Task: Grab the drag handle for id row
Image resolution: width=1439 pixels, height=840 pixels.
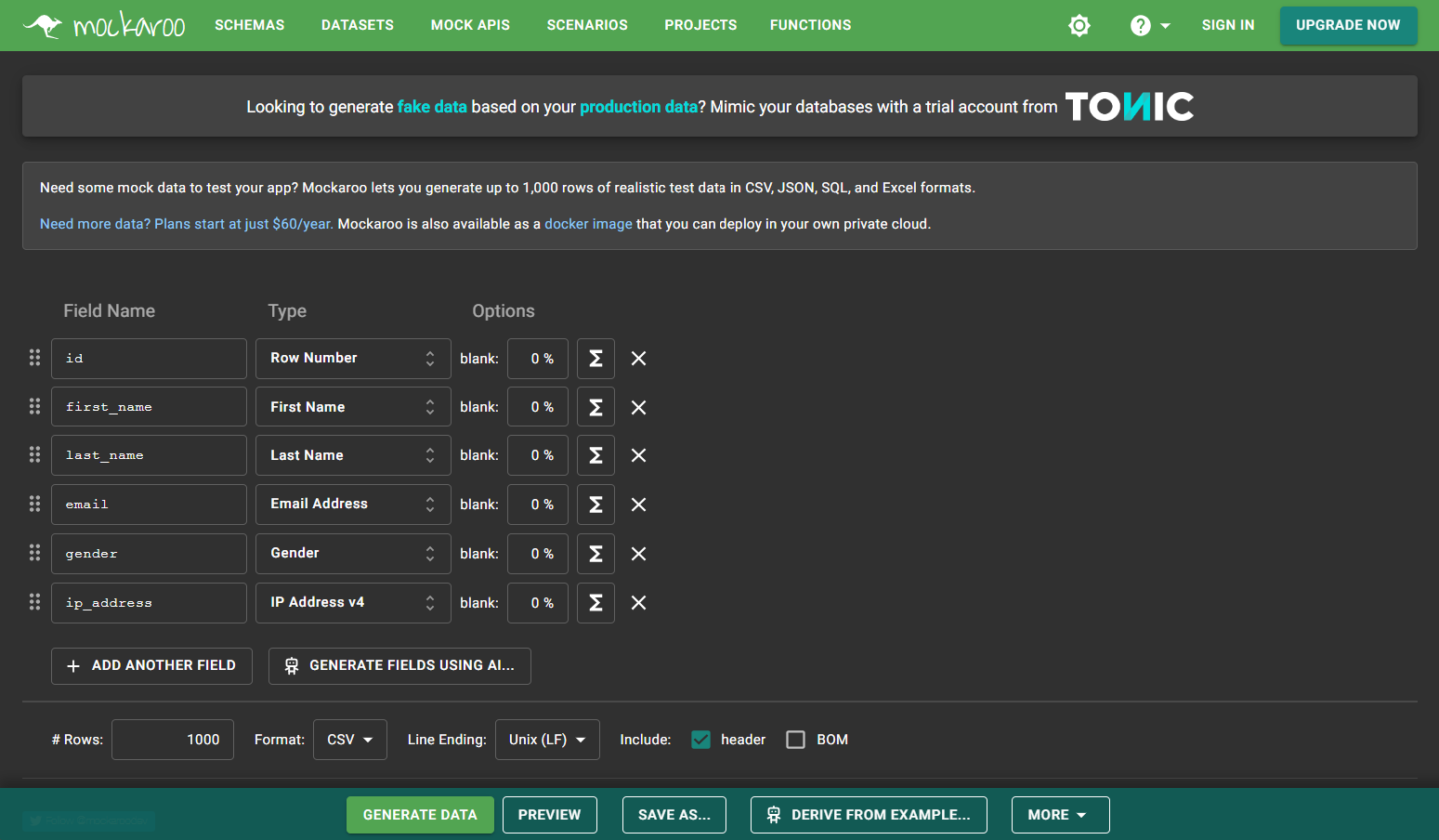Action: (x=35, y=357)
